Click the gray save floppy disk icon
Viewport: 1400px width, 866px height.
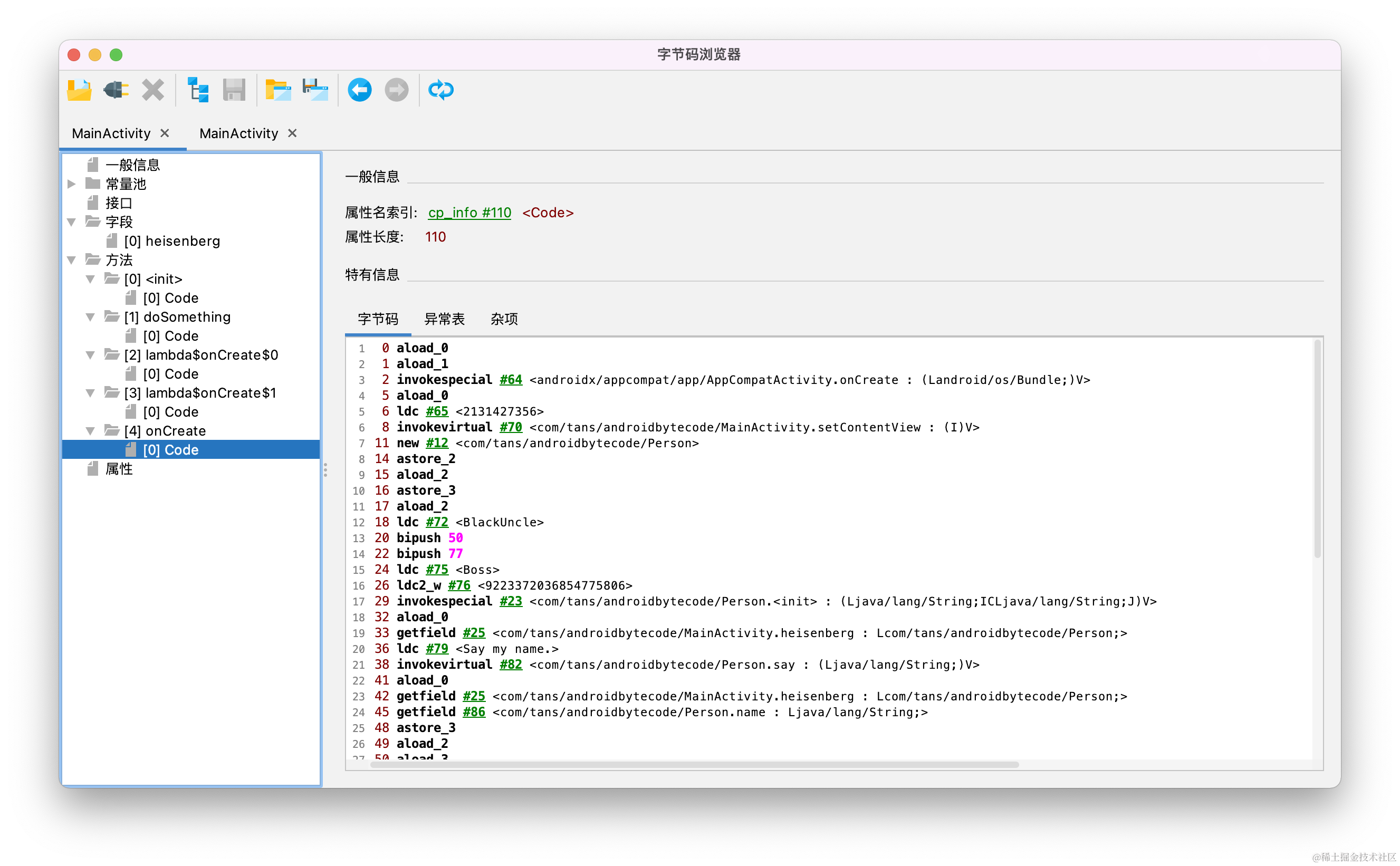point(234,90)
